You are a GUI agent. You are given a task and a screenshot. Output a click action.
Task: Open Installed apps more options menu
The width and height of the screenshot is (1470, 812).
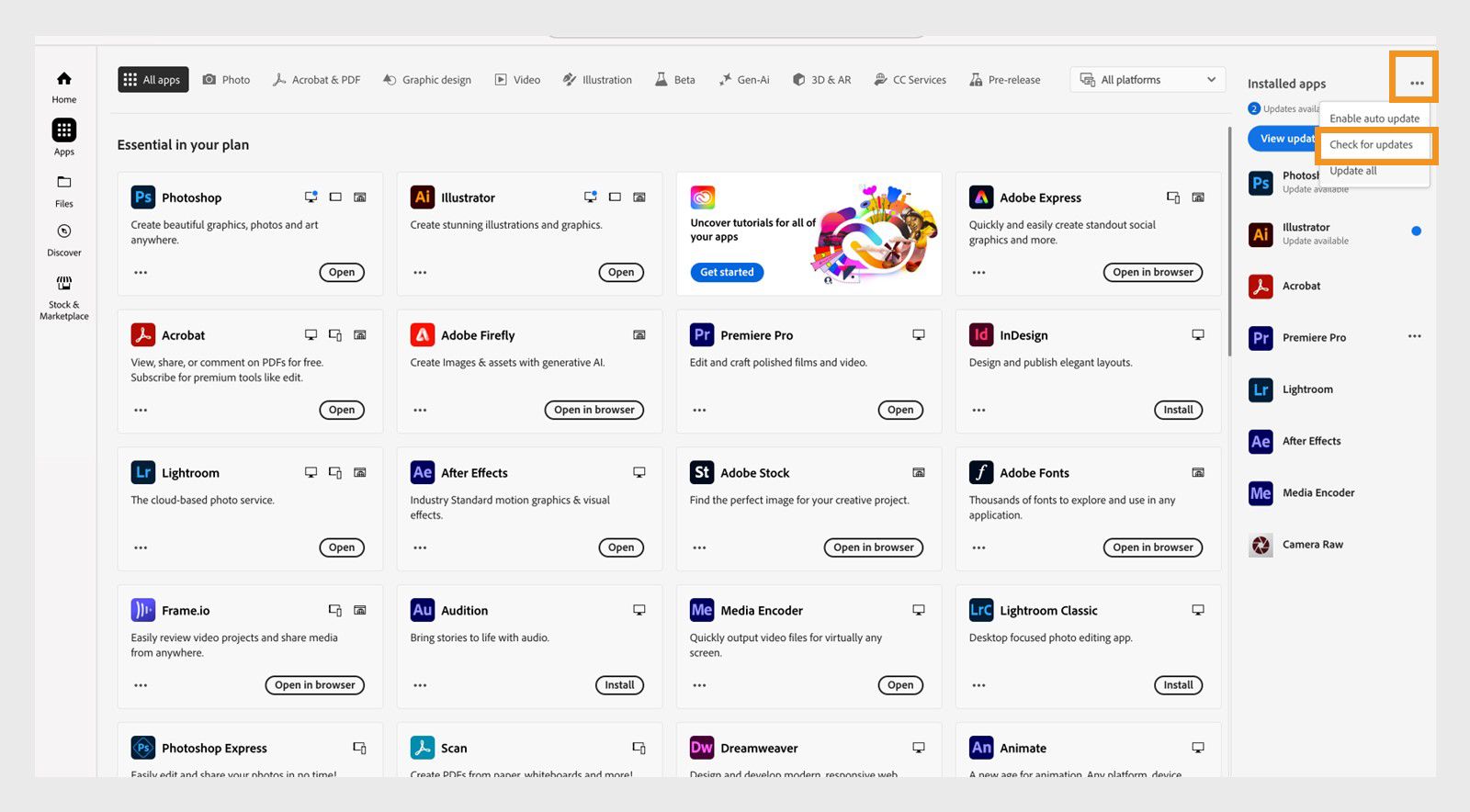pos(1417,83)
